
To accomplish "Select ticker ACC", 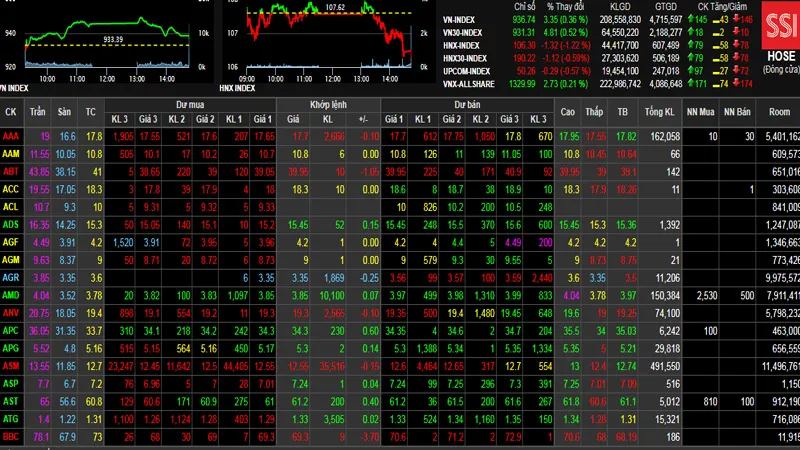I will point(11,189).
